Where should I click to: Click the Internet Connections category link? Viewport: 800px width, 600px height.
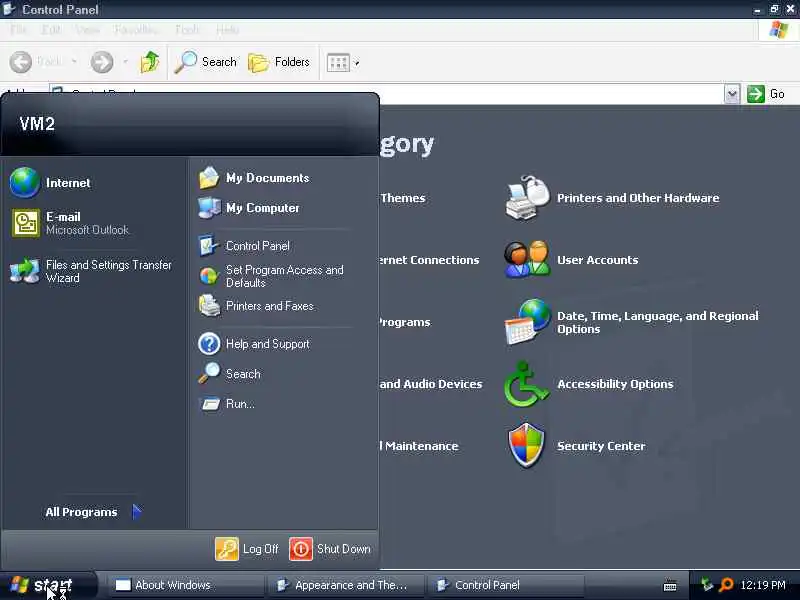point(430,260)
